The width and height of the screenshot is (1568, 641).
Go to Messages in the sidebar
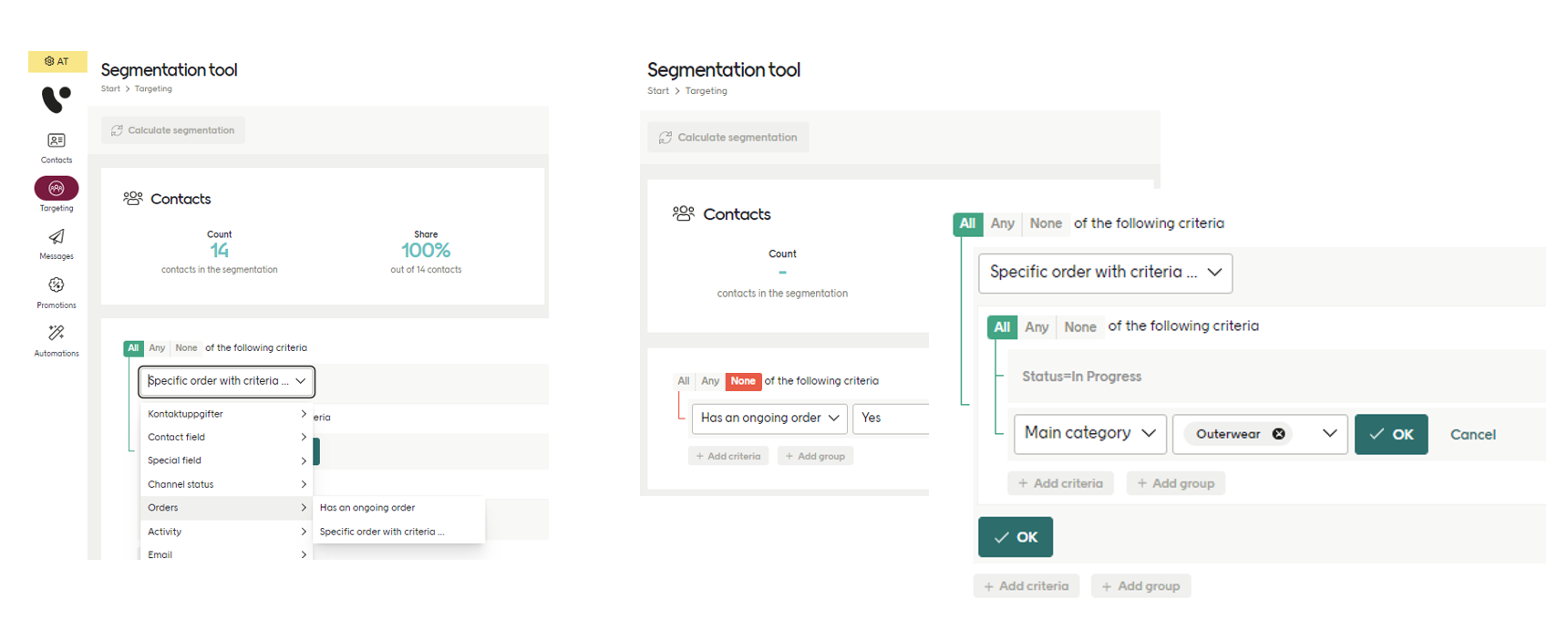tap(57, 244)
